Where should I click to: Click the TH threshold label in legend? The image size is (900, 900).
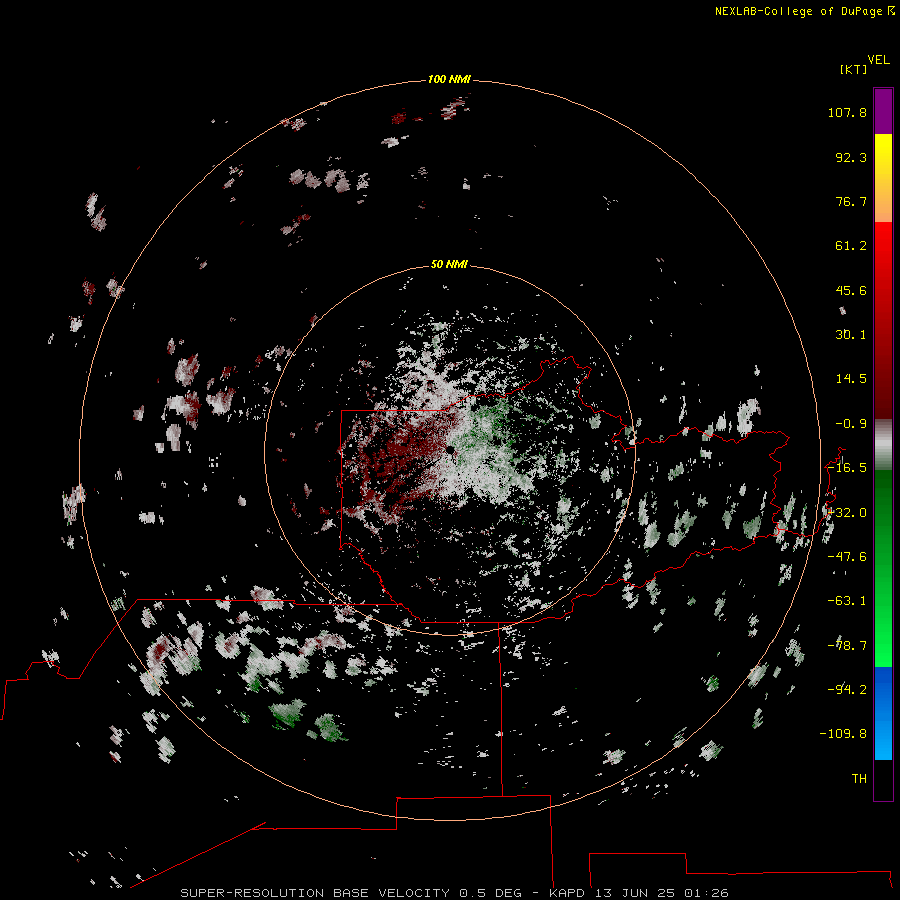coord(859,779)
